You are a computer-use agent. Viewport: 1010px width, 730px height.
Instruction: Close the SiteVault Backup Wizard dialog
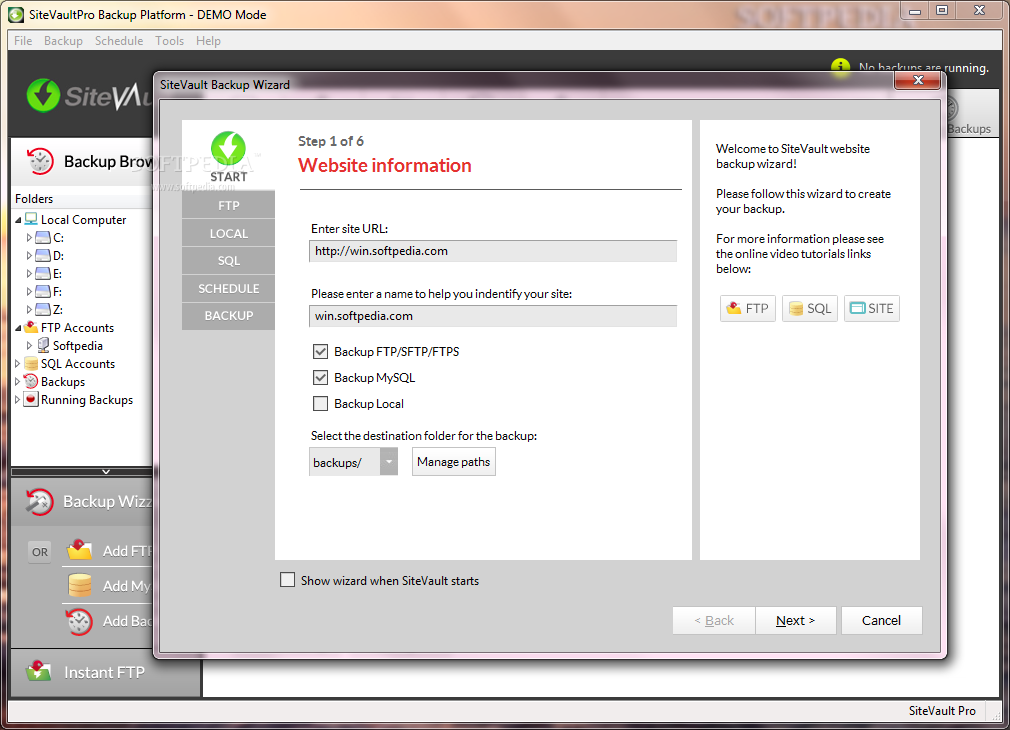pos(919,80)
